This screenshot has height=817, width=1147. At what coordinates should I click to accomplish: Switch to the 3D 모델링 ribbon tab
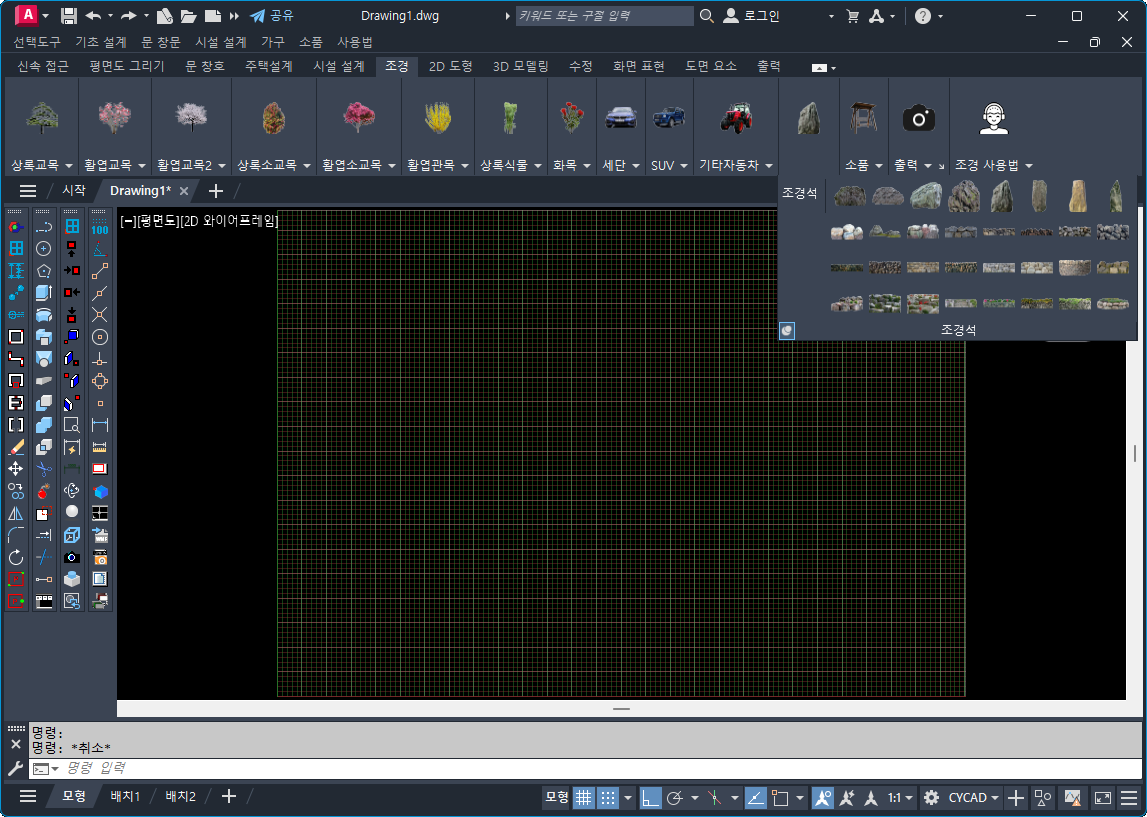(520, 66)
